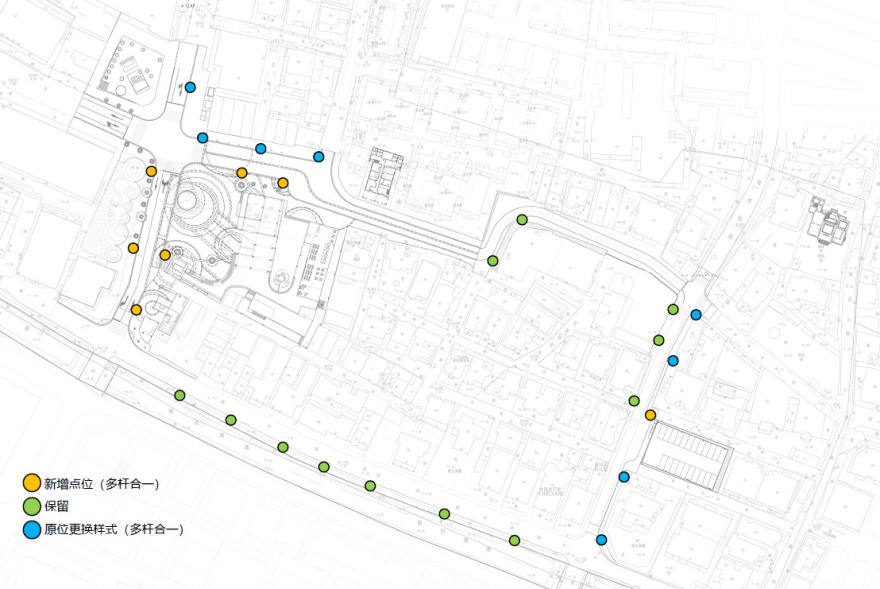Click the blue marker next to the hatched rectangular building

(x=624, y=476)
